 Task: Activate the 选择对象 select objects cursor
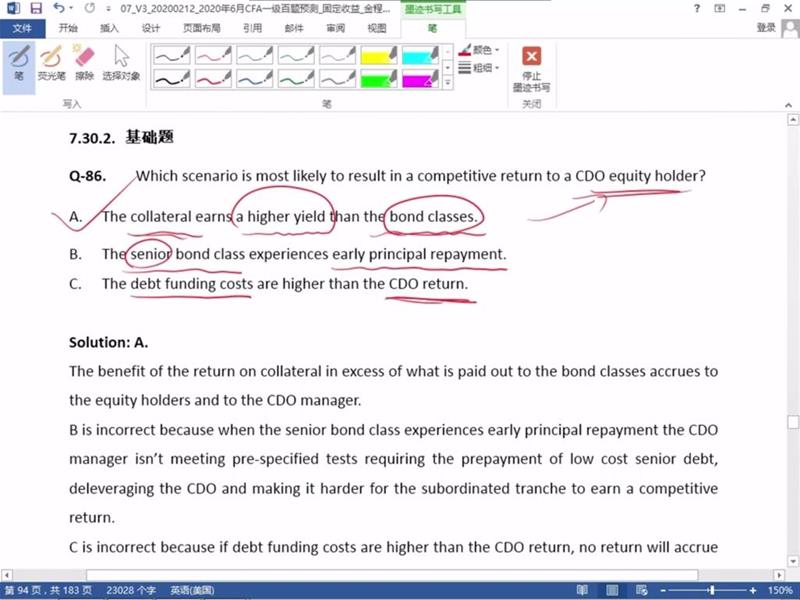(x=121, y=64)
